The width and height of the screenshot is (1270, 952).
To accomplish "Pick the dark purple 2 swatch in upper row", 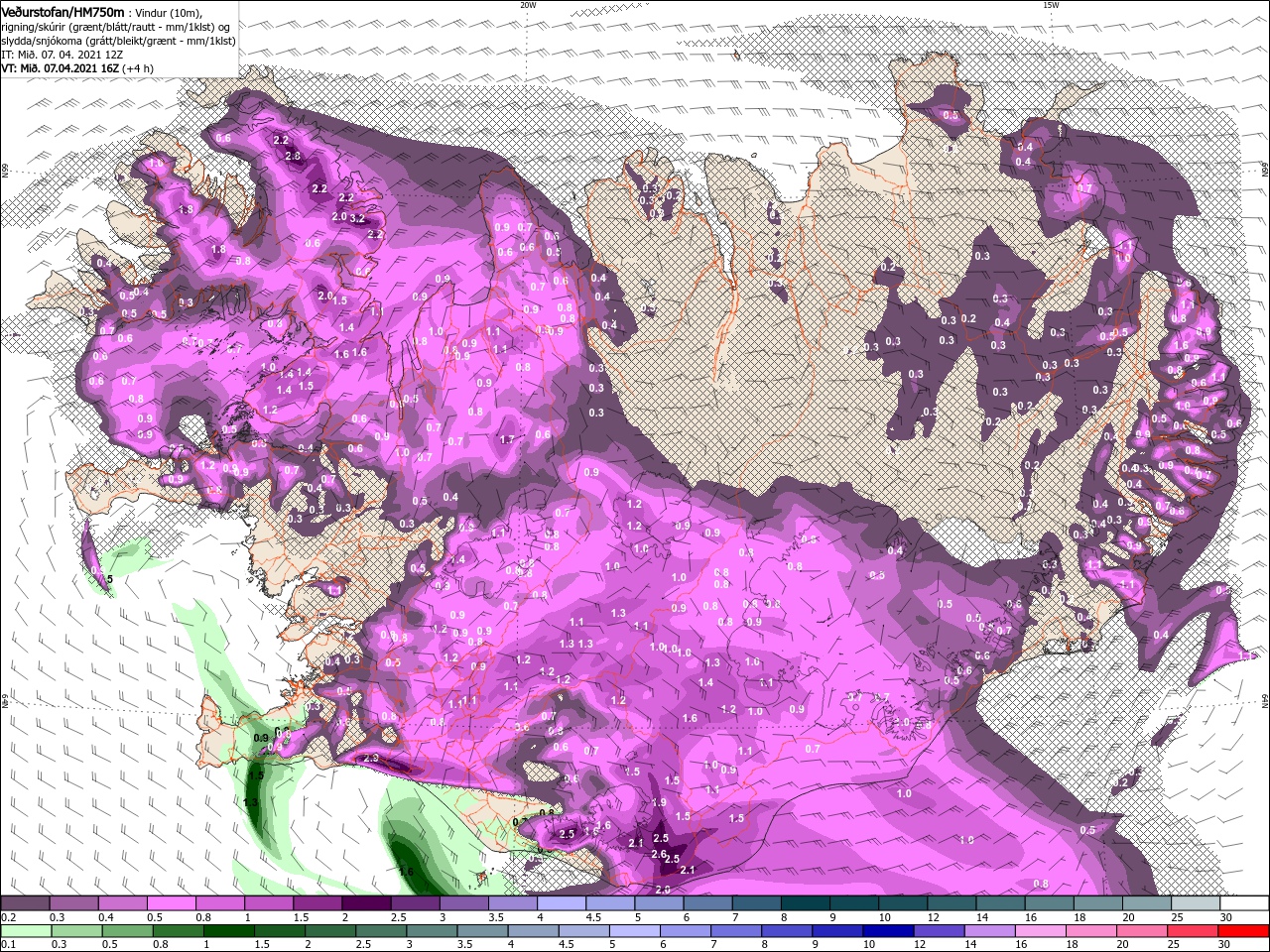I will (x=366, y=903).
